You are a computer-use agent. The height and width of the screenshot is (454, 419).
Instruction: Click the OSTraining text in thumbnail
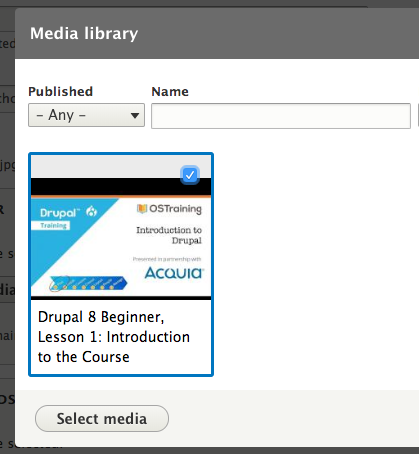click(175, 209)
